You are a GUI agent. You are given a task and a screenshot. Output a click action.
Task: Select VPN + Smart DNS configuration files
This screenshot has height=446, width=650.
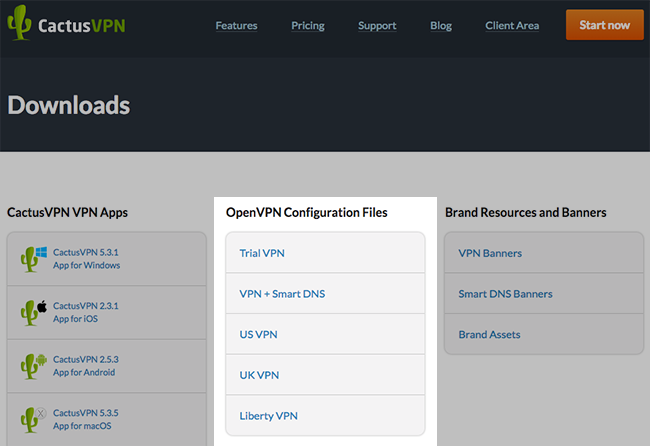(325, 293)
